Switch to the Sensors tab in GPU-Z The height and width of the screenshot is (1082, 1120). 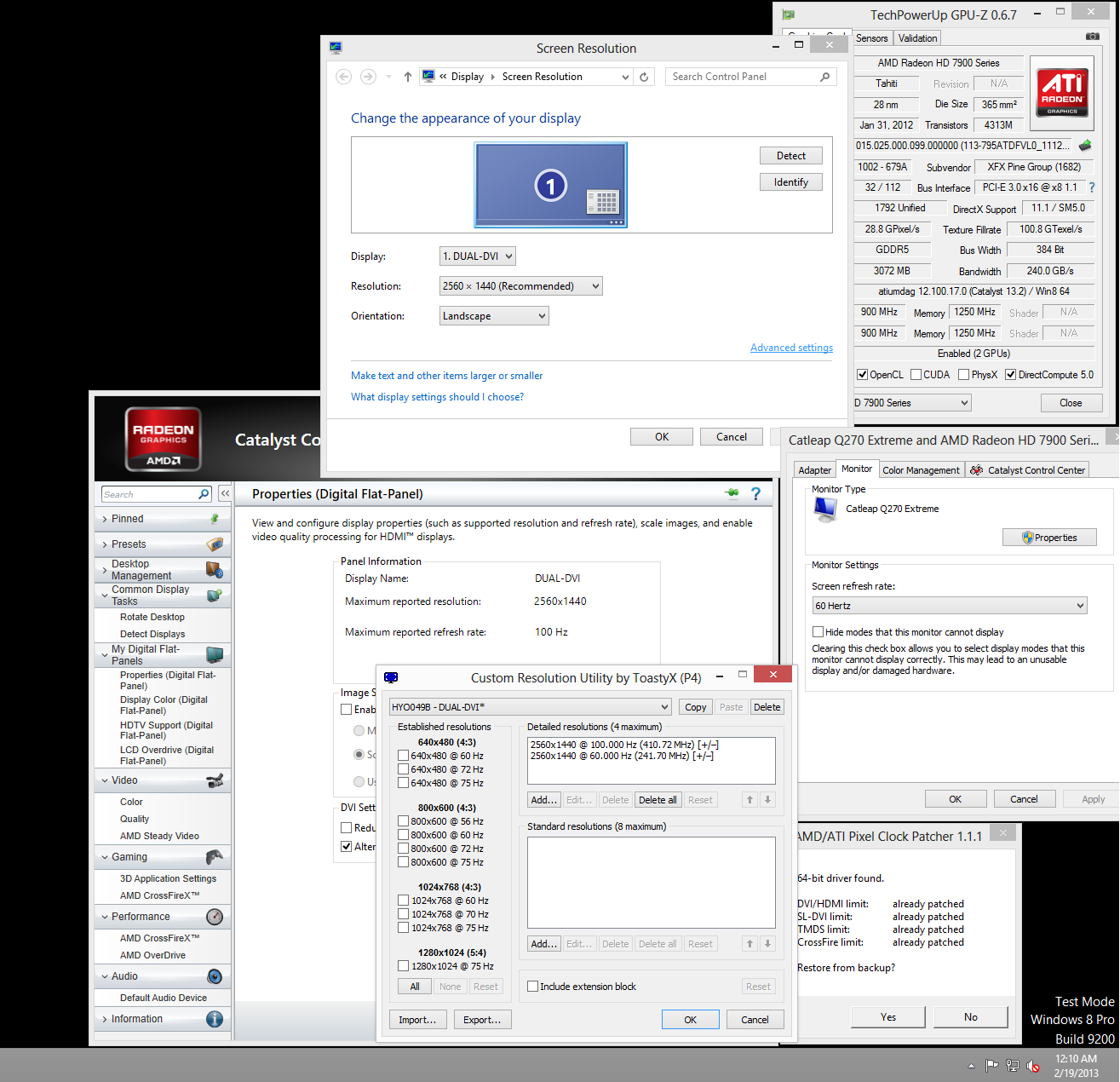(871, 38)
